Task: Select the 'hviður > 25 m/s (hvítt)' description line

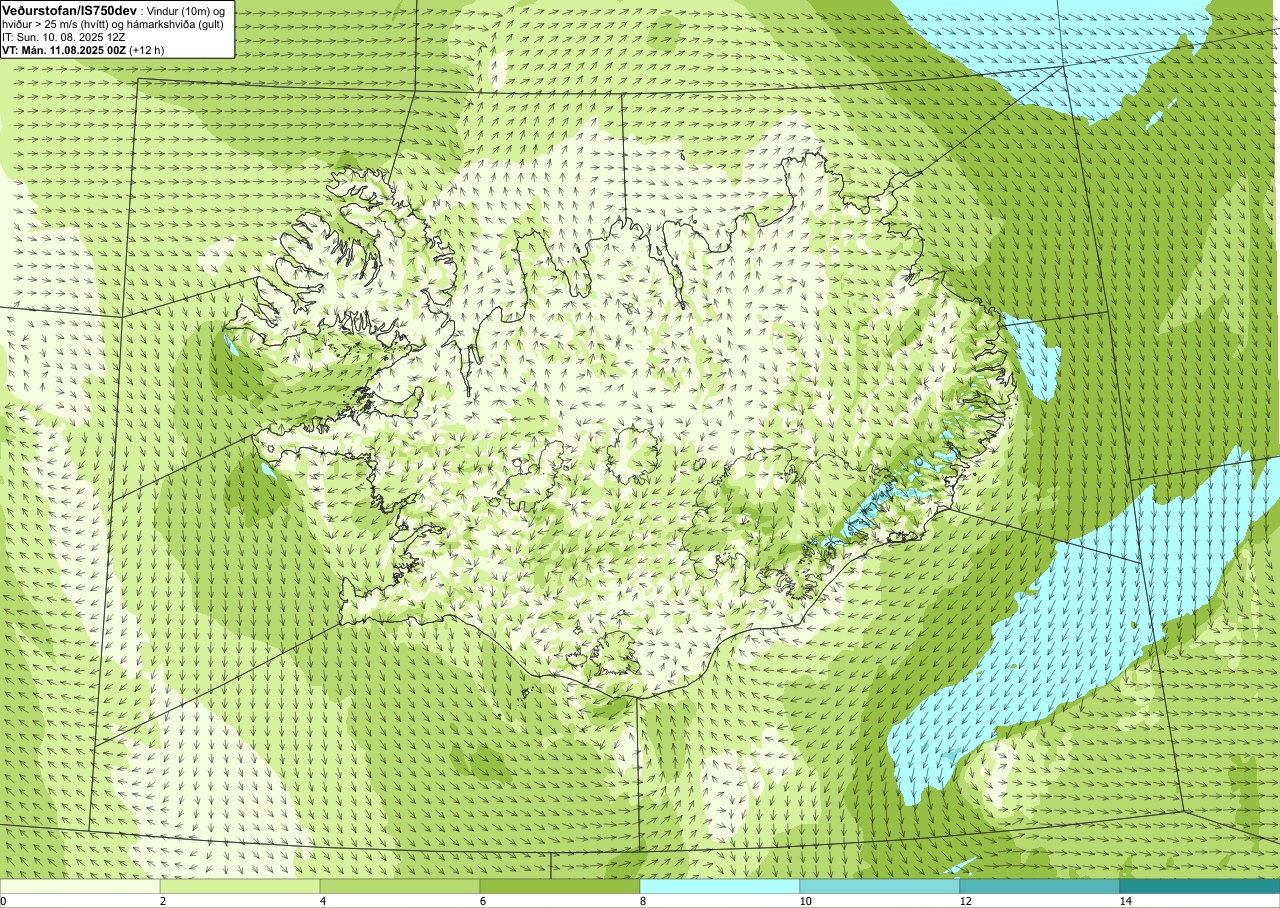Action: click(113, 23)
